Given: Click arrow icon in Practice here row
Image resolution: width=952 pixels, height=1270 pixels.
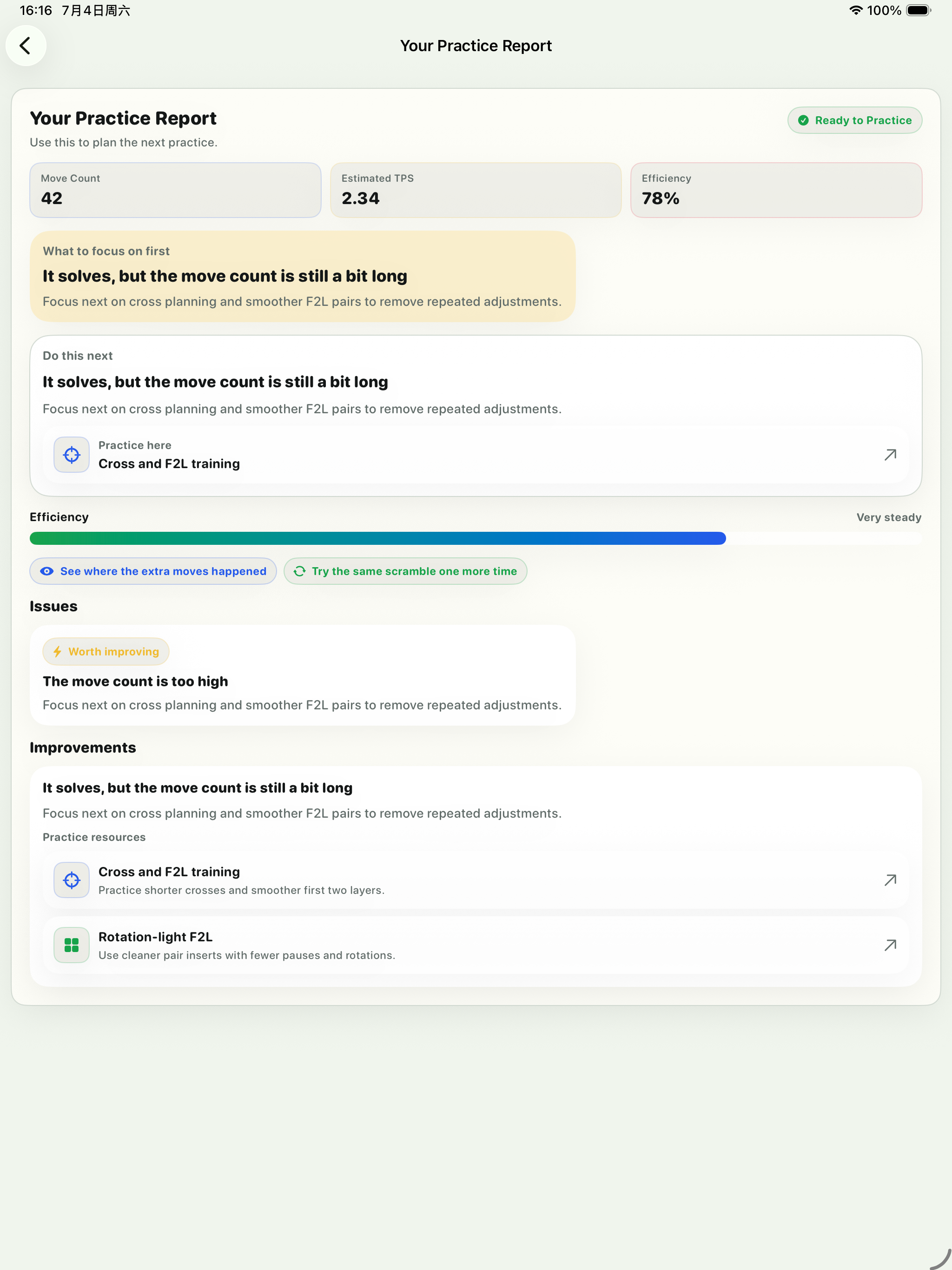Looking at the screenshot, I should tap(890, 455).
